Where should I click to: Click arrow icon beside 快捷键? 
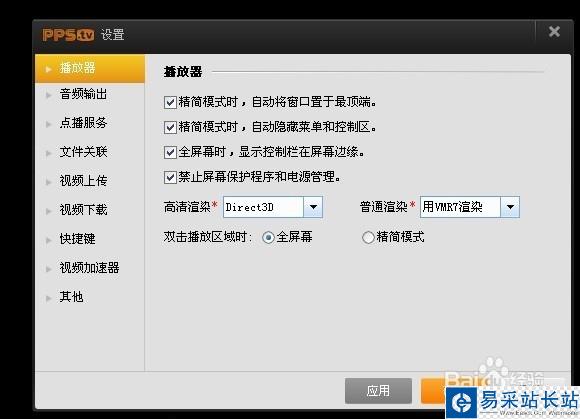pos(48,240)
